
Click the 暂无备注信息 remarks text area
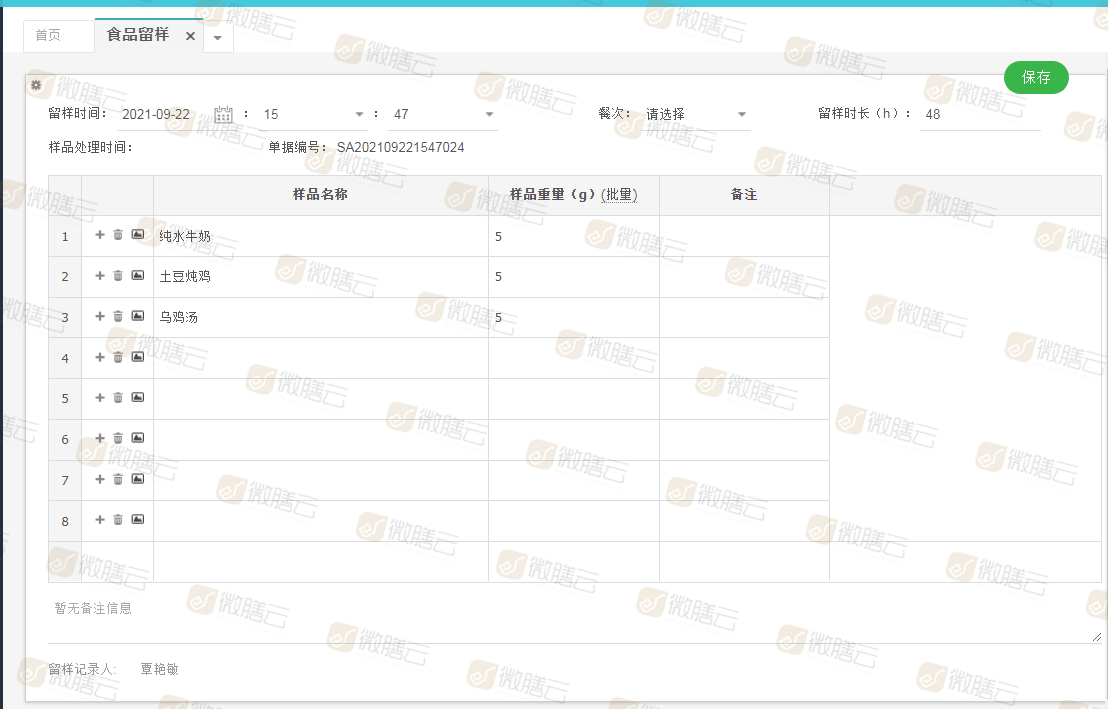pos(570,619)
